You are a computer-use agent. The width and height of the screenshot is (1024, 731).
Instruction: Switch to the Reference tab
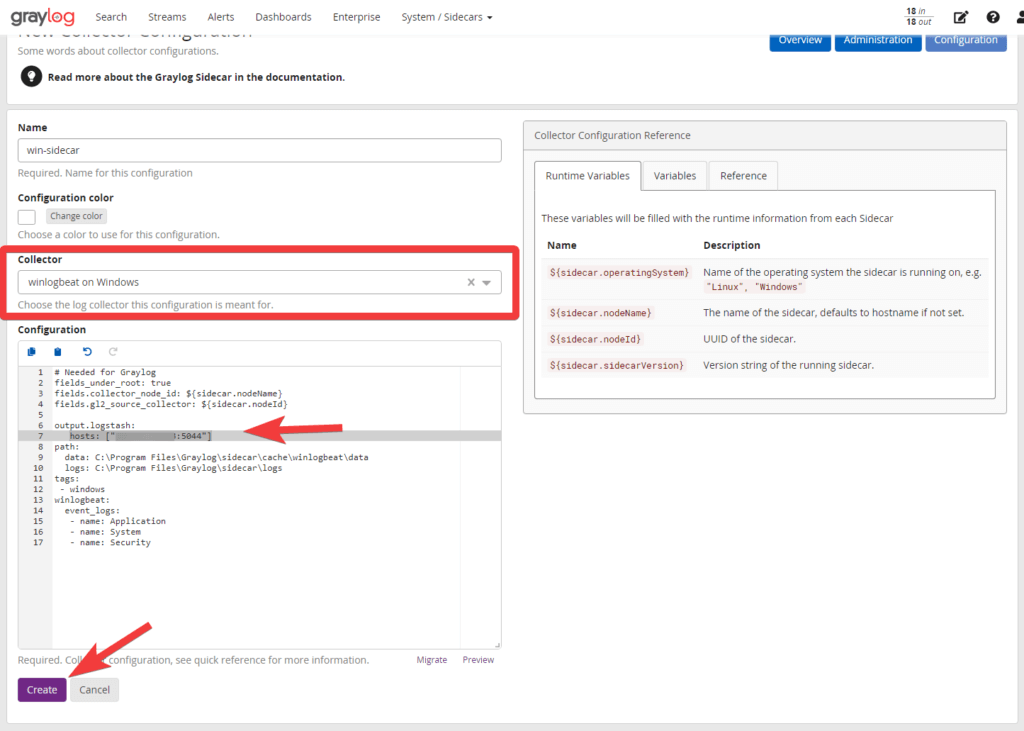(x=743, y=176)
